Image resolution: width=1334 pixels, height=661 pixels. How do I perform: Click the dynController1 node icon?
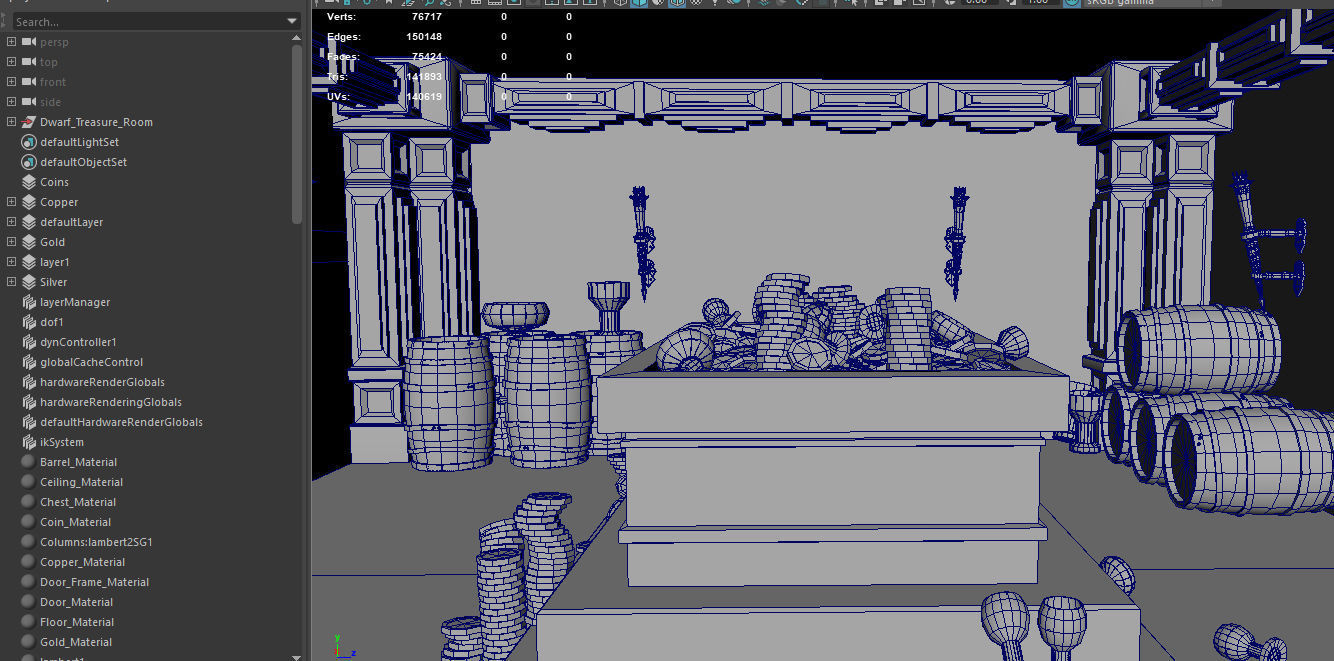29,342
